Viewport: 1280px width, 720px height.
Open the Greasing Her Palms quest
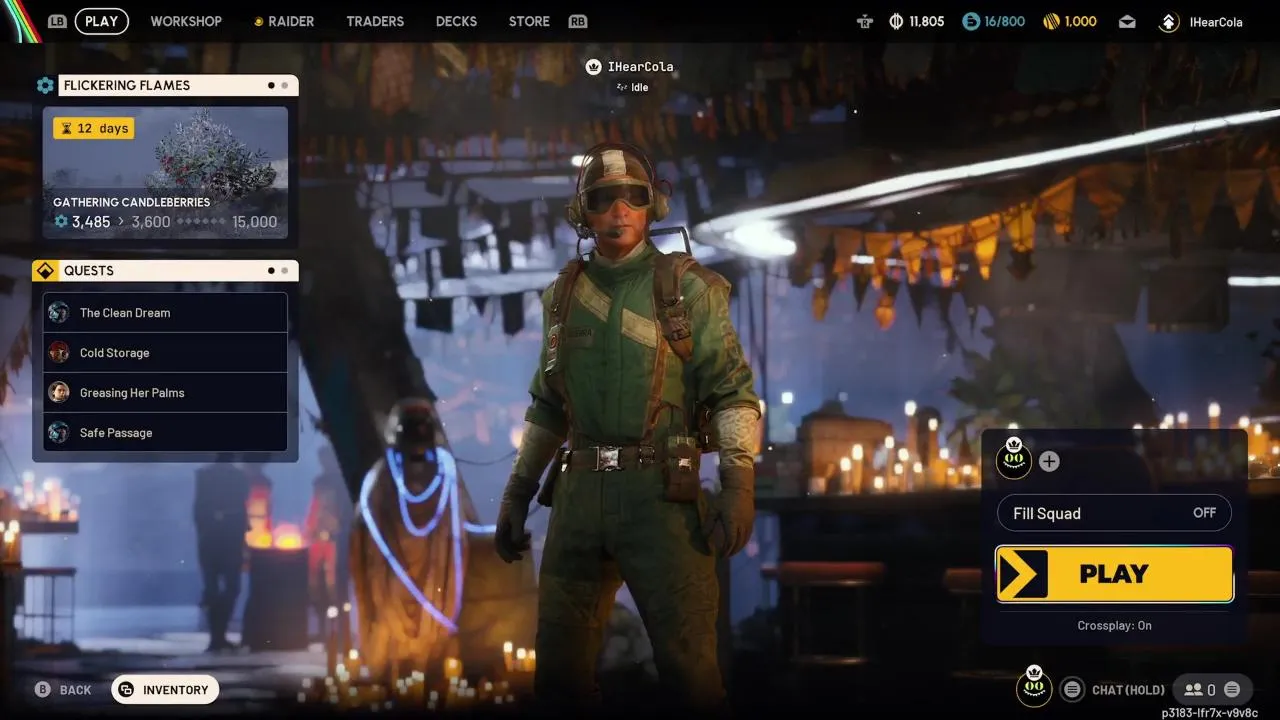[x=165, y=392]
